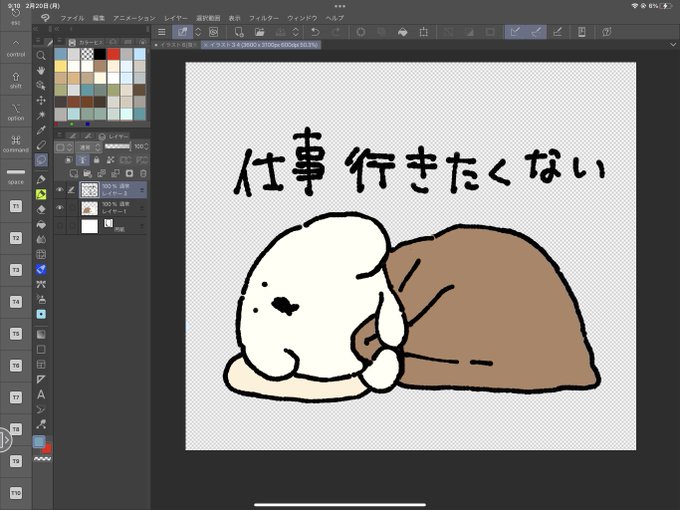Open the レイヤー (Layer) menu
This screenshot has height=510, width=680.
[x=176, y=18]
